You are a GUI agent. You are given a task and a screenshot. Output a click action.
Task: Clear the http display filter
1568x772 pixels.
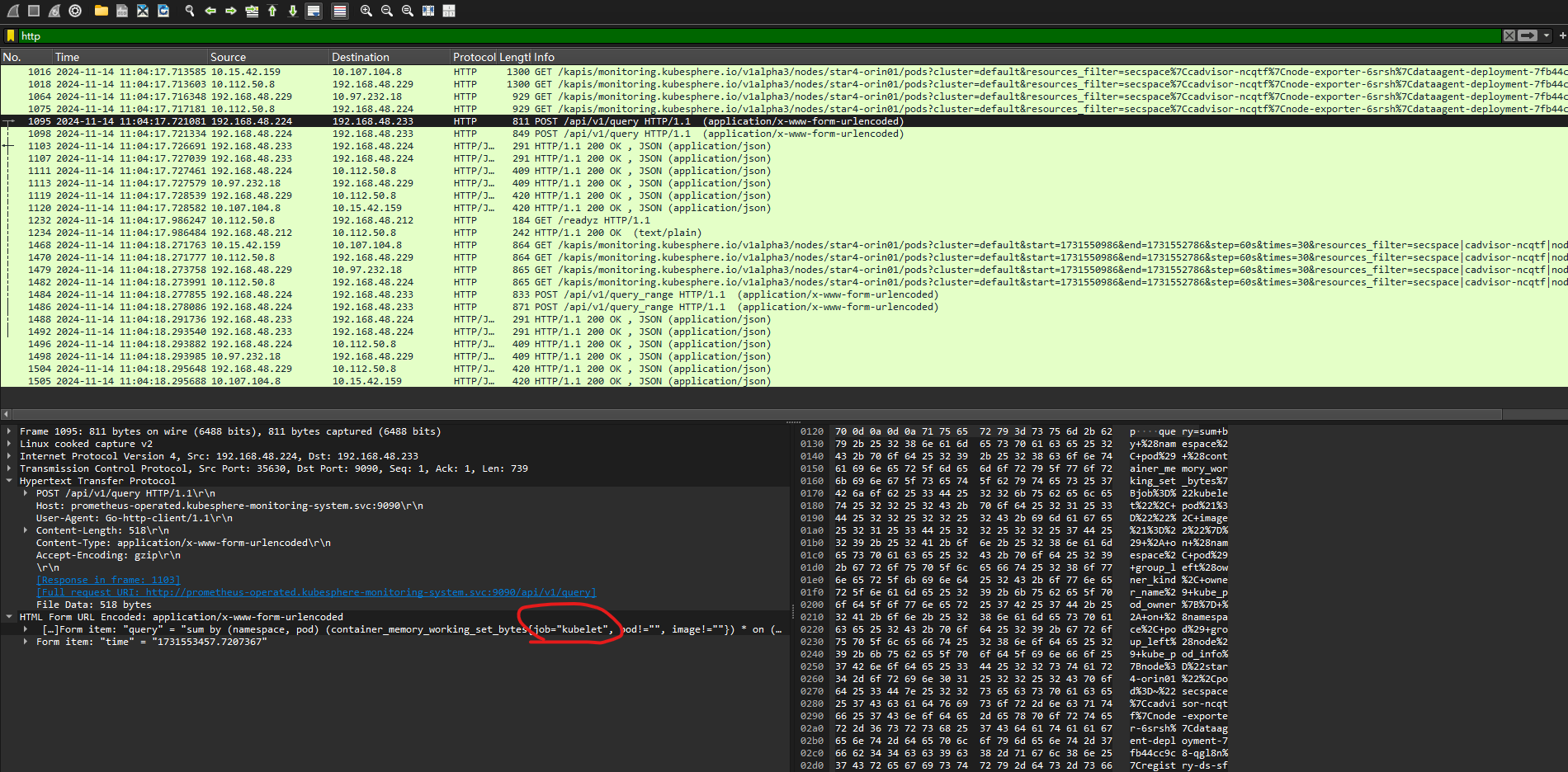click(x=1509, y=35)
